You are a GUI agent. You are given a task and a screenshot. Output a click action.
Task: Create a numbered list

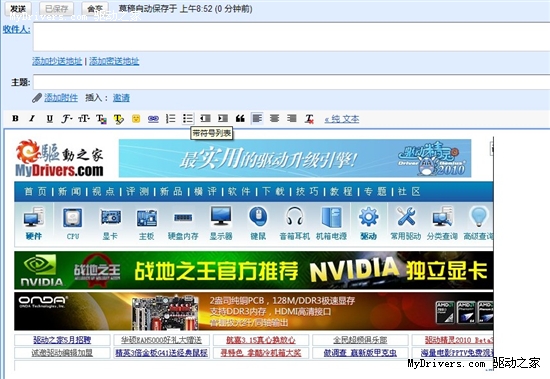[x=170, y=119]
